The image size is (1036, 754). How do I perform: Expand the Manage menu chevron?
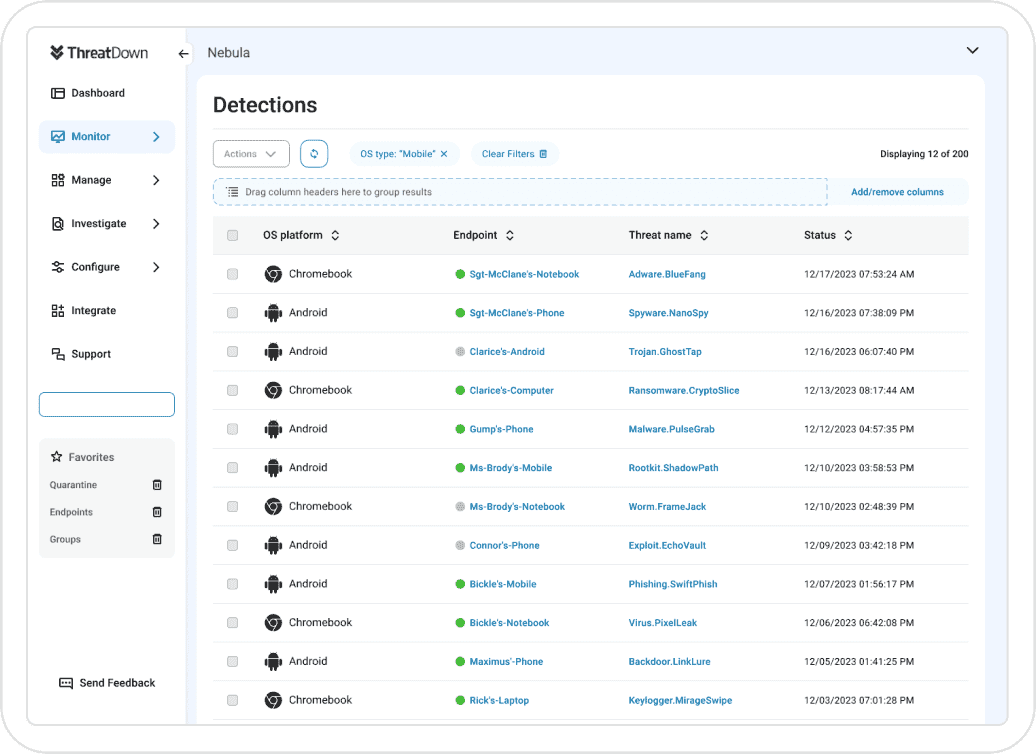point(156,180)
